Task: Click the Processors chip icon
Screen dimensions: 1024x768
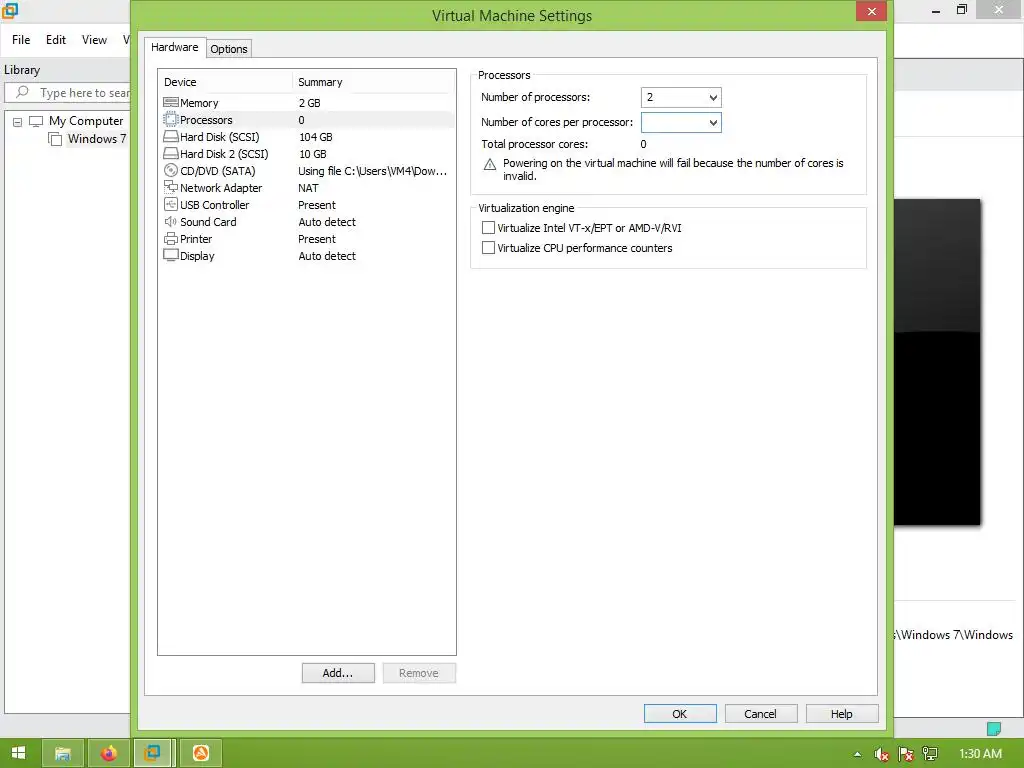Action: [170, 120]
